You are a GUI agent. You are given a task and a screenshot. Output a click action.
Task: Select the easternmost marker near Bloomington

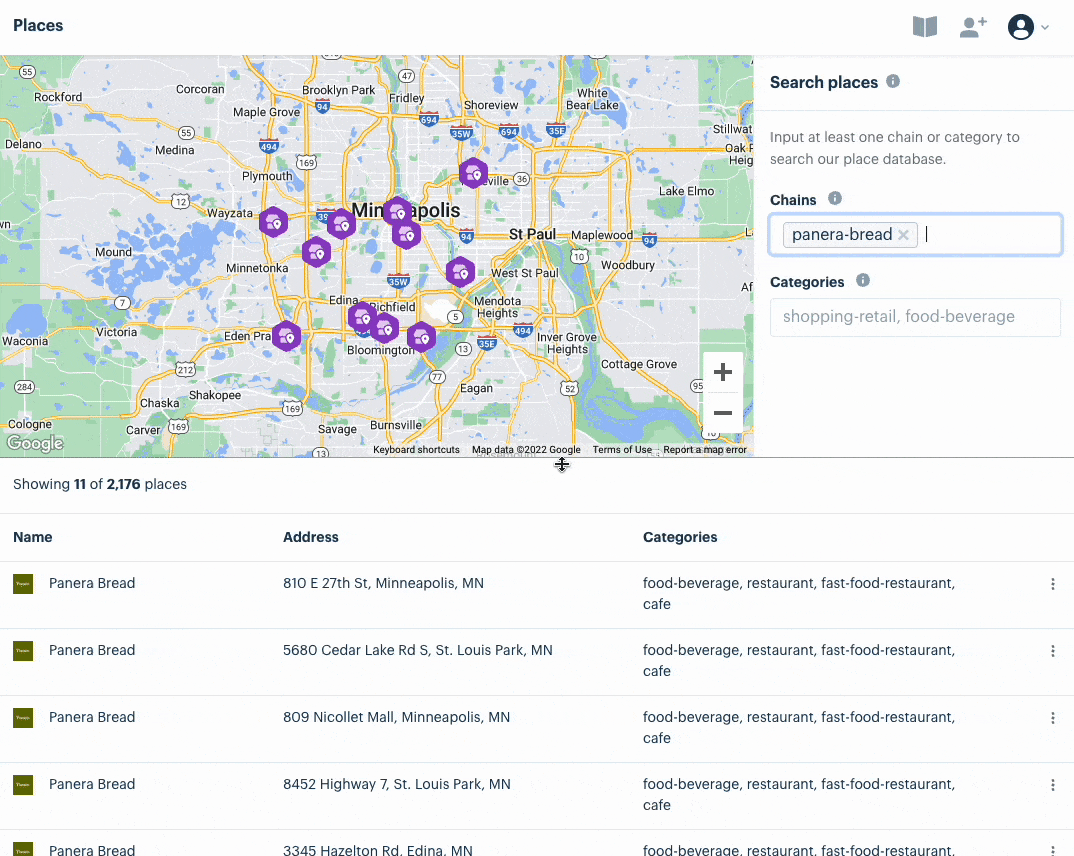pyautogui.click(x=421, y=337)
